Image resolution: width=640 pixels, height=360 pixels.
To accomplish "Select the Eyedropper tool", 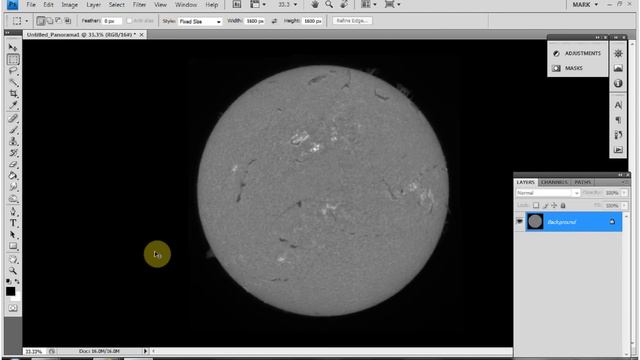I will 13,106.
